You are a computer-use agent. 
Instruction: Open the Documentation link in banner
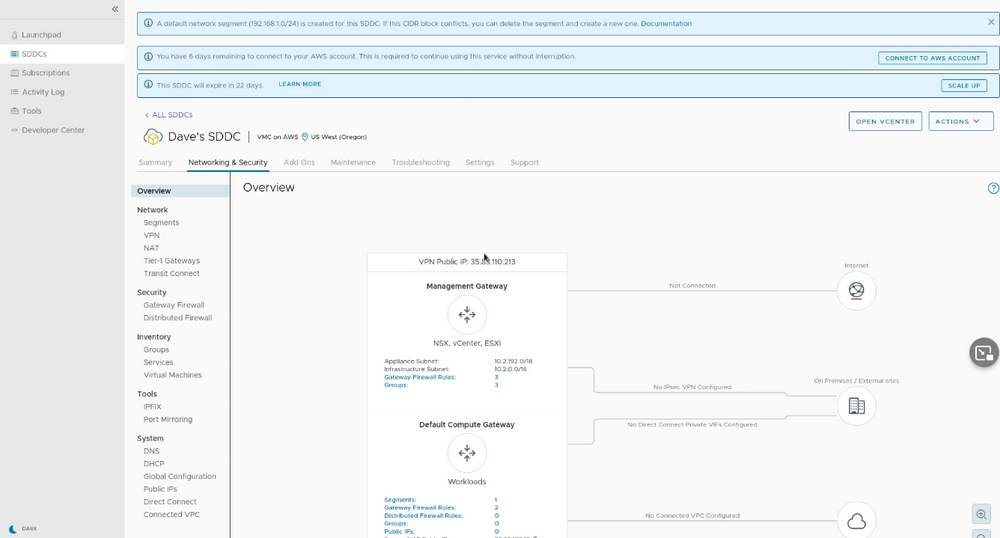point(666,23)
